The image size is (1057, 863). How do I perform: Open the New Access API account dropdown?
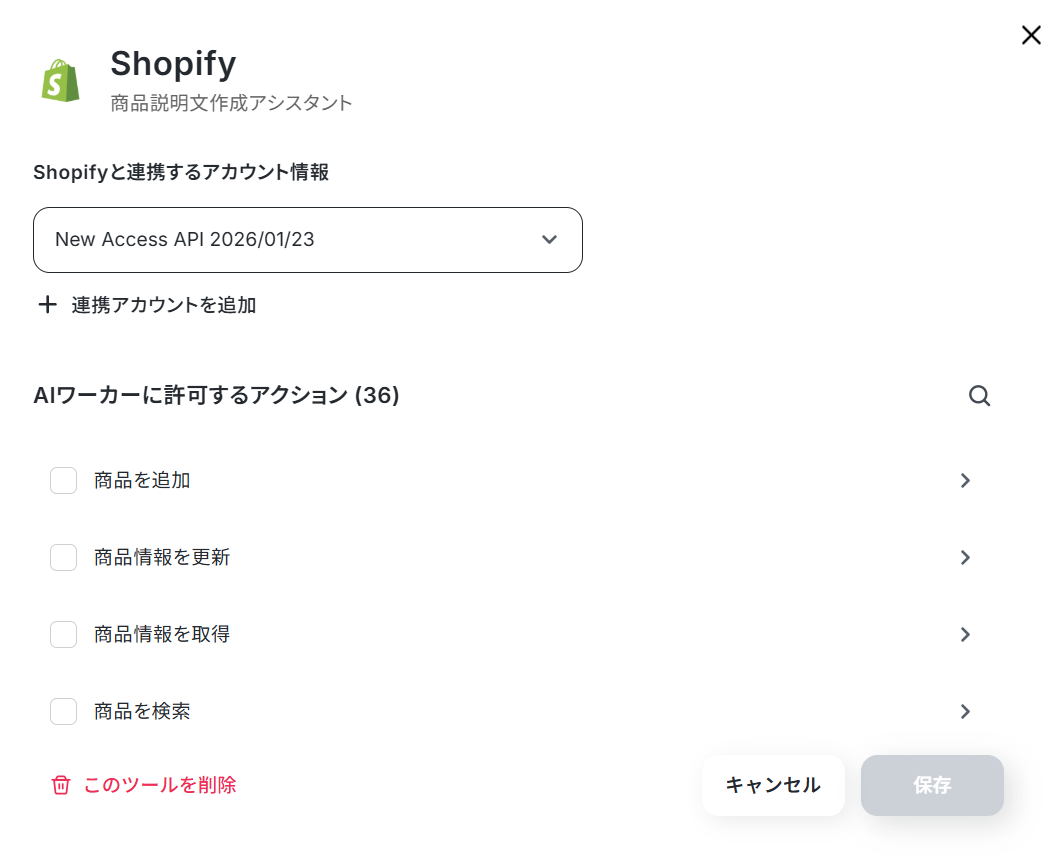pyautogui.click(x=308, y=240)
